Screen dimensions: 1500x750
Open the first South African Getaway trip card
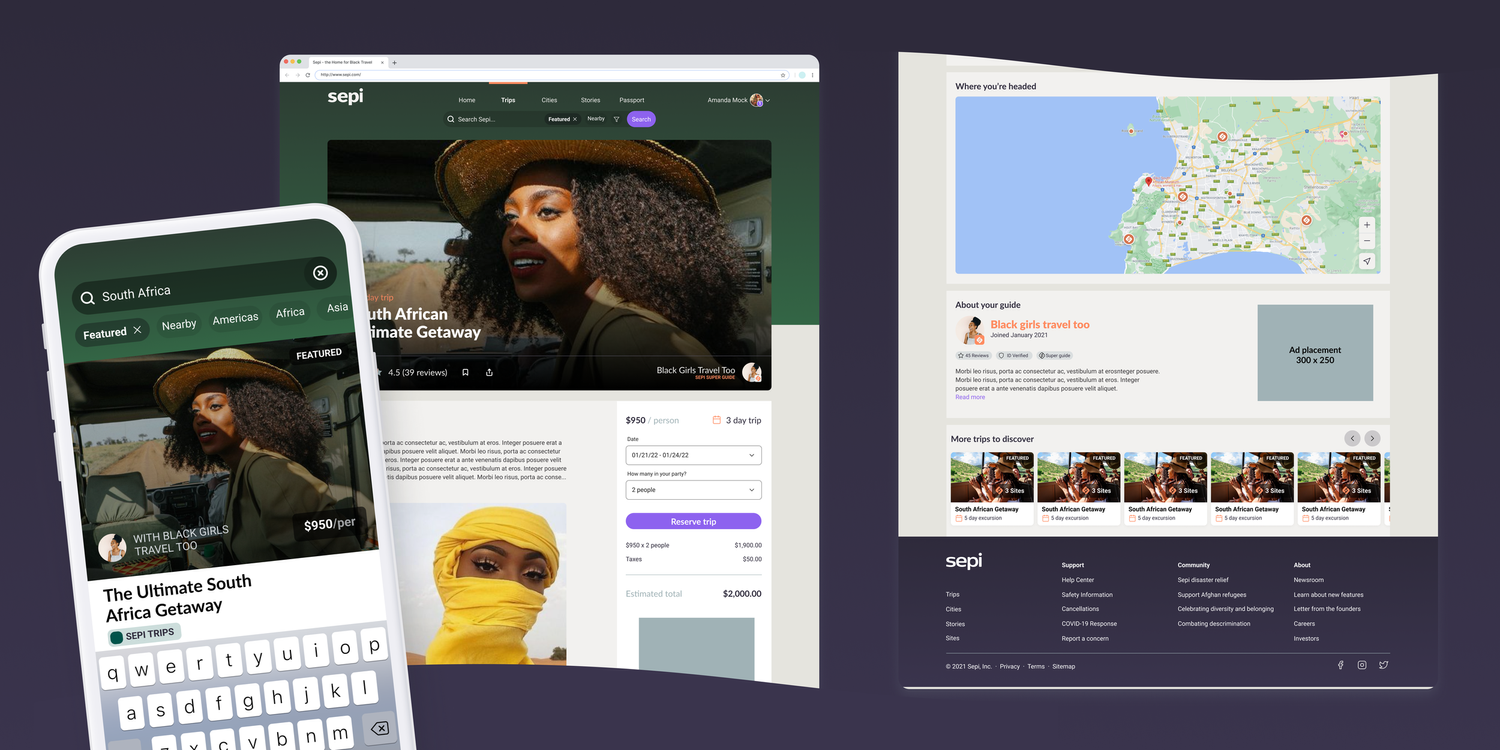pos(992,488)
